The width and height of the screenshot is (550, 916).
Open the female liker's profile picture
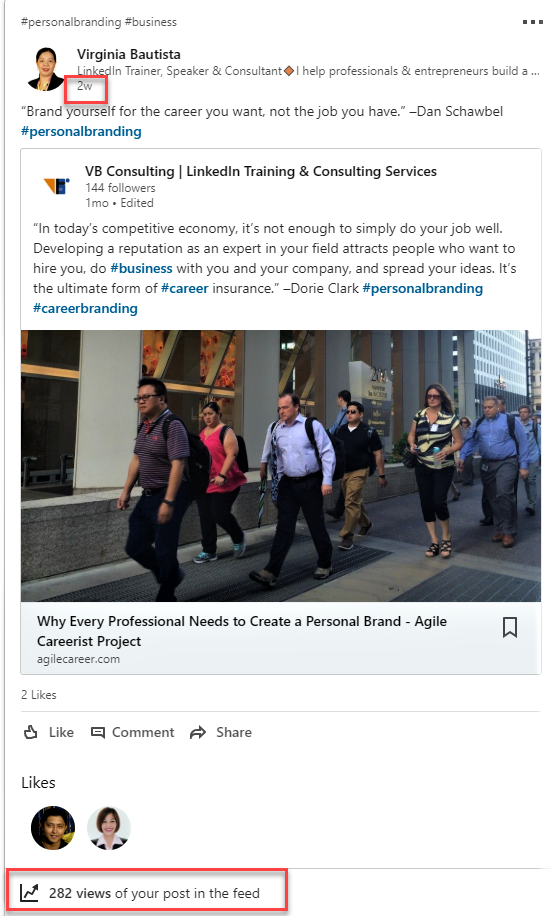point(109,828)
